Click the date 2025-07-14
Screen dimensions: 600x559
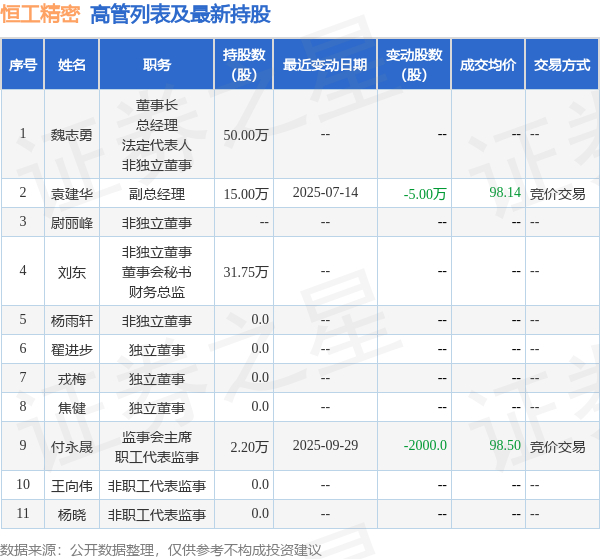325,192
